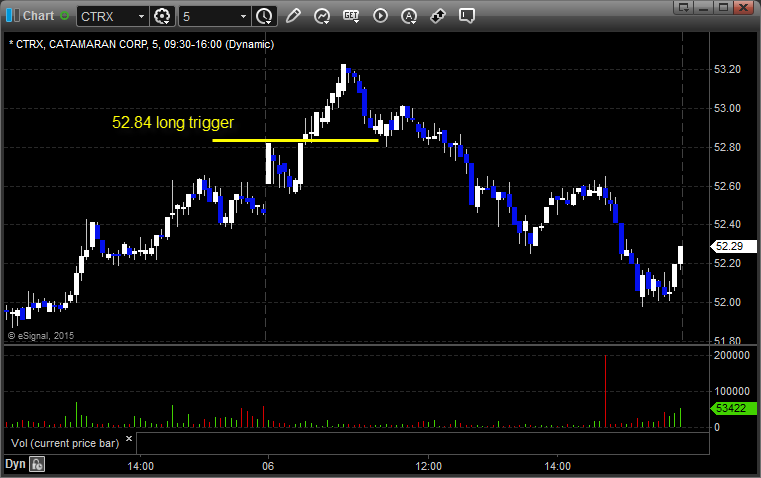The image size is (761, 478).
Task: Open the symbol settings gear menu
Action: click(x=162, y=16)
